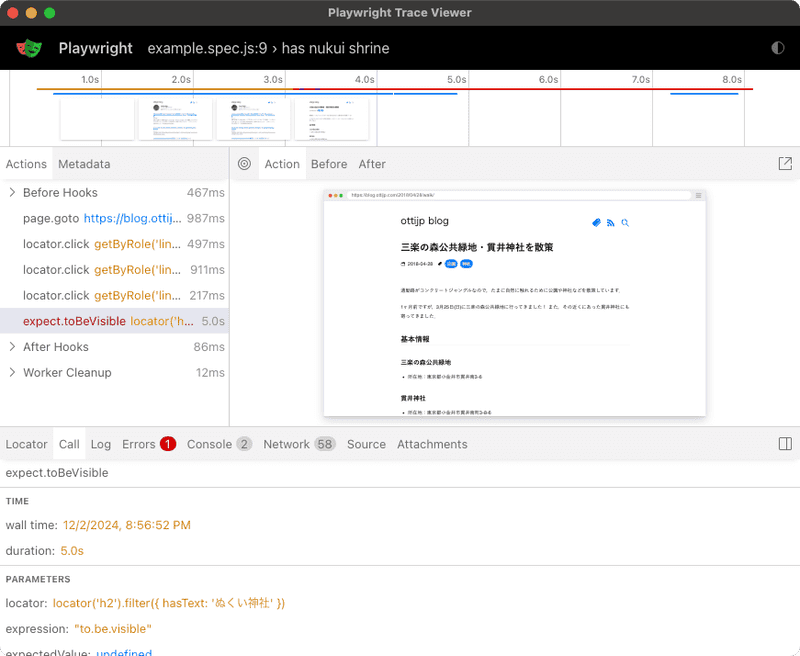Click the Errors count badge 1

[x=168, y=444]
